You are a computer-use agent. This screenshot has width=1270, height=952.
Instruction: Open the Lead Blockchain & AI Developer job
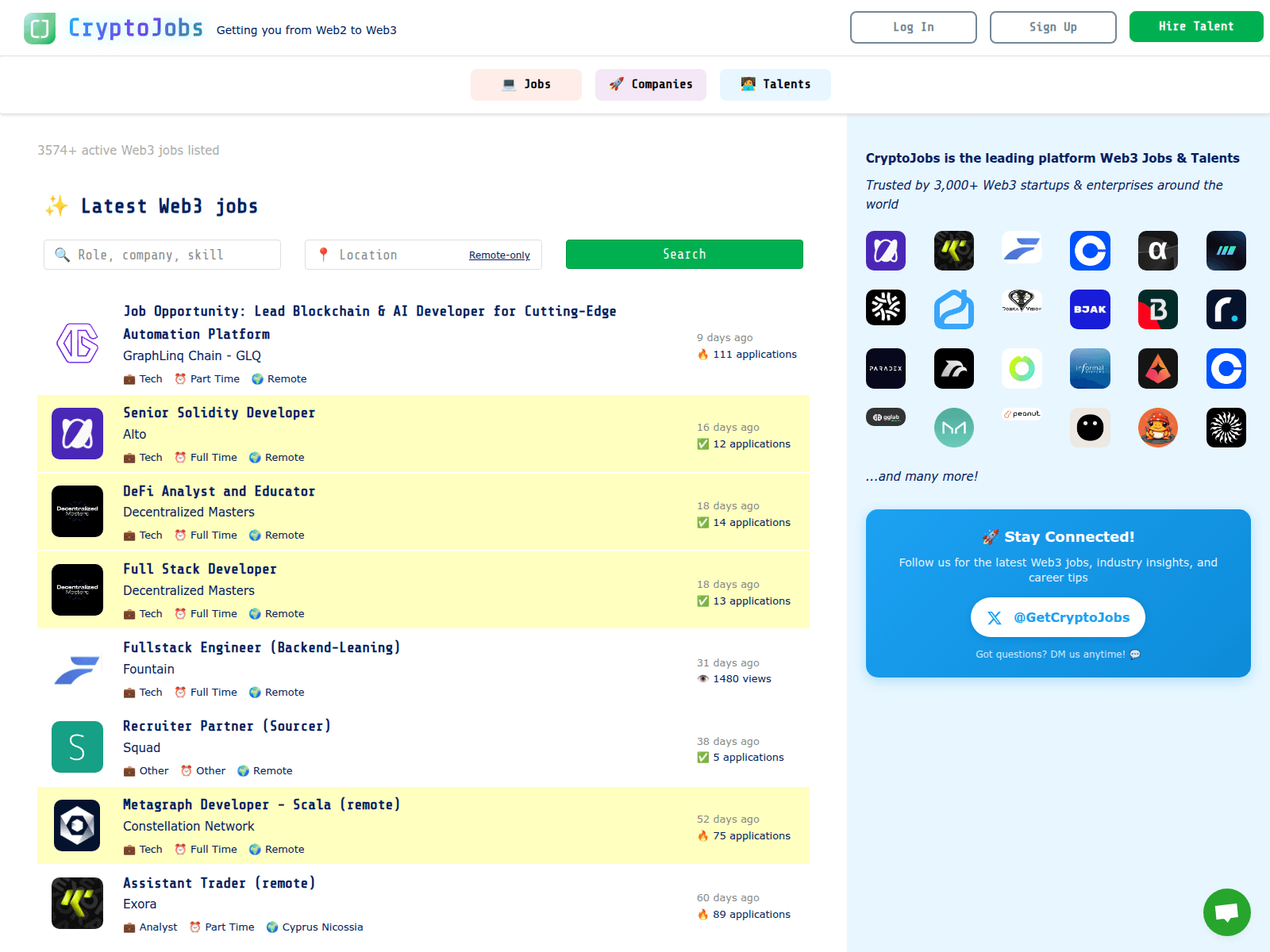370,323
